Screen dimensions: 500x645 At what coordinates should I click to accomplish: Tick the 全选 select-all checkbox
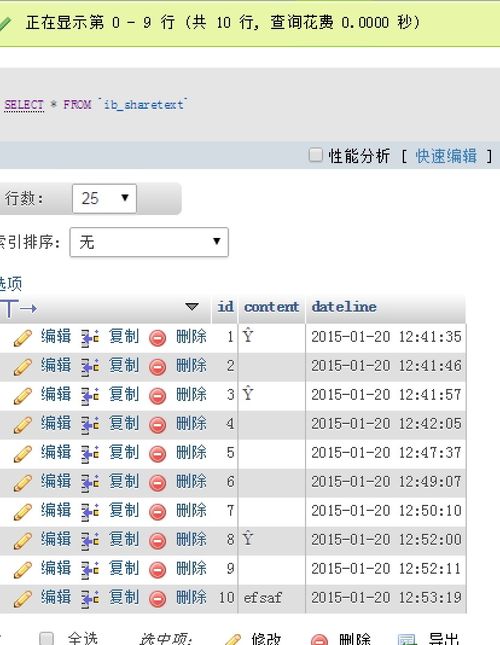point(46,639)
